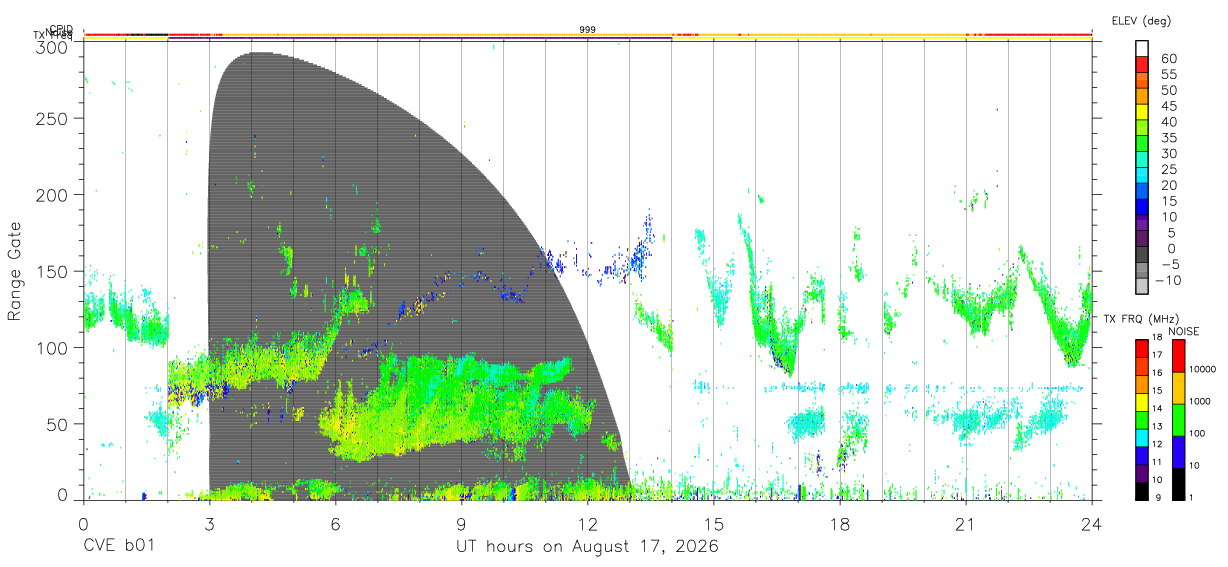Click y-axis tick label '250'
This screenshot has width=1228, height=567.
[x=52, y=118]
